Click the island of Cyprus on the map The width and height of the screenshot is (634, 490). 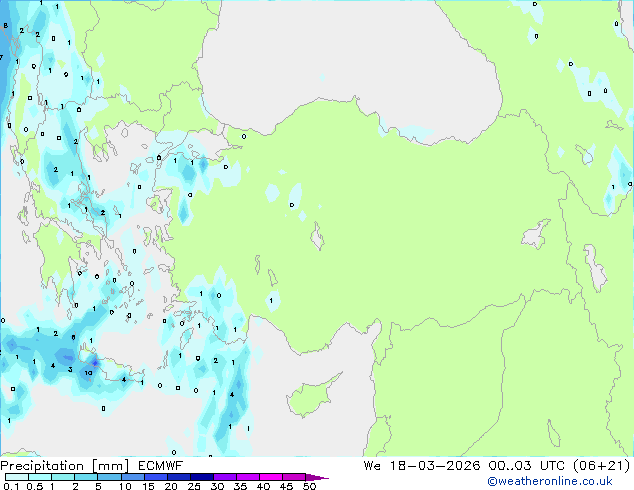[x=311, y=397]
